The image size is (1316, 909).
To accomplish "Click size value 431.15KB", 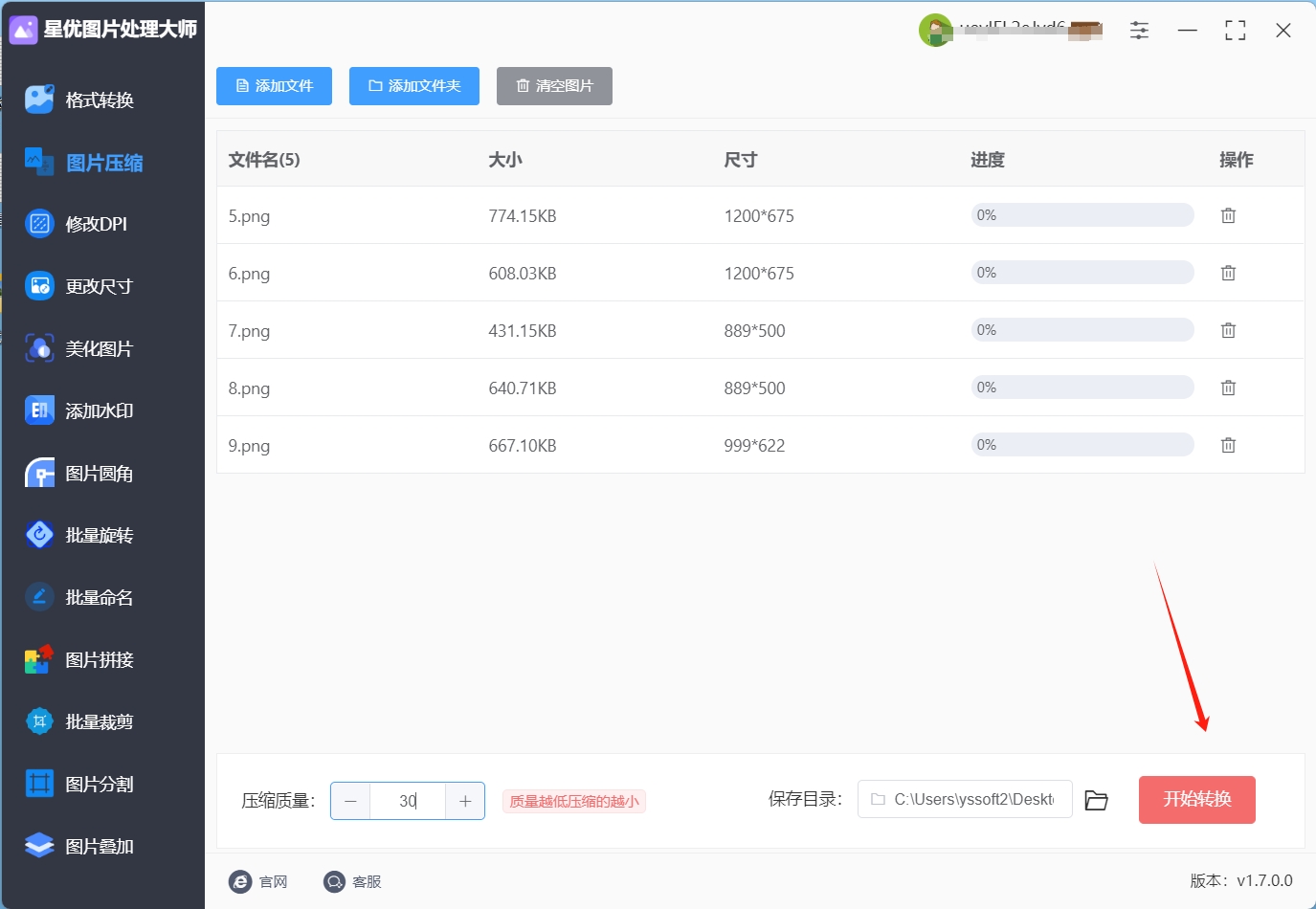I will 523,331.
